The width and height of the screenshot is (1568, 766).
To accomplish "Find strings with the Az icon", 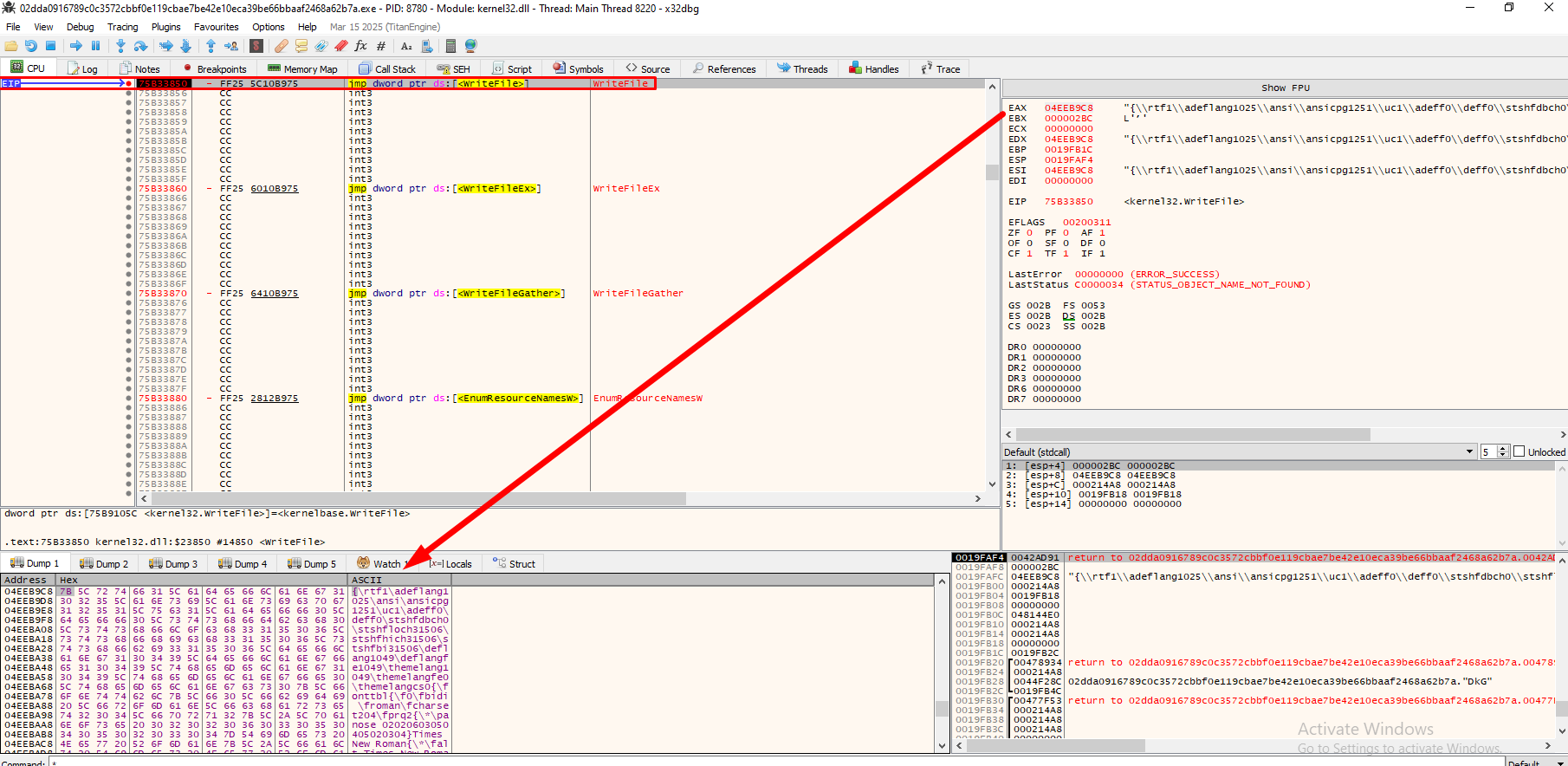I will [406, 46].
